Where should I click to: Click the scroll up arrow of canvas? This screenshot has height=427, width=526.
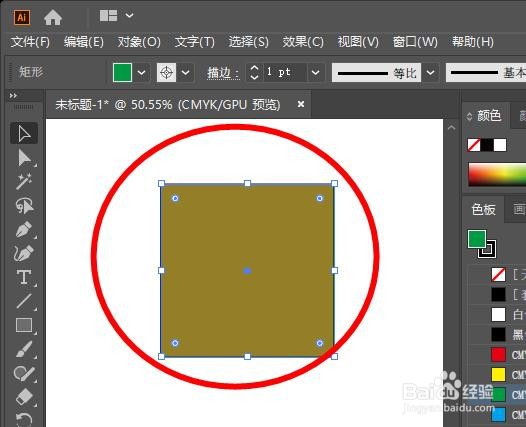point(452,127)
